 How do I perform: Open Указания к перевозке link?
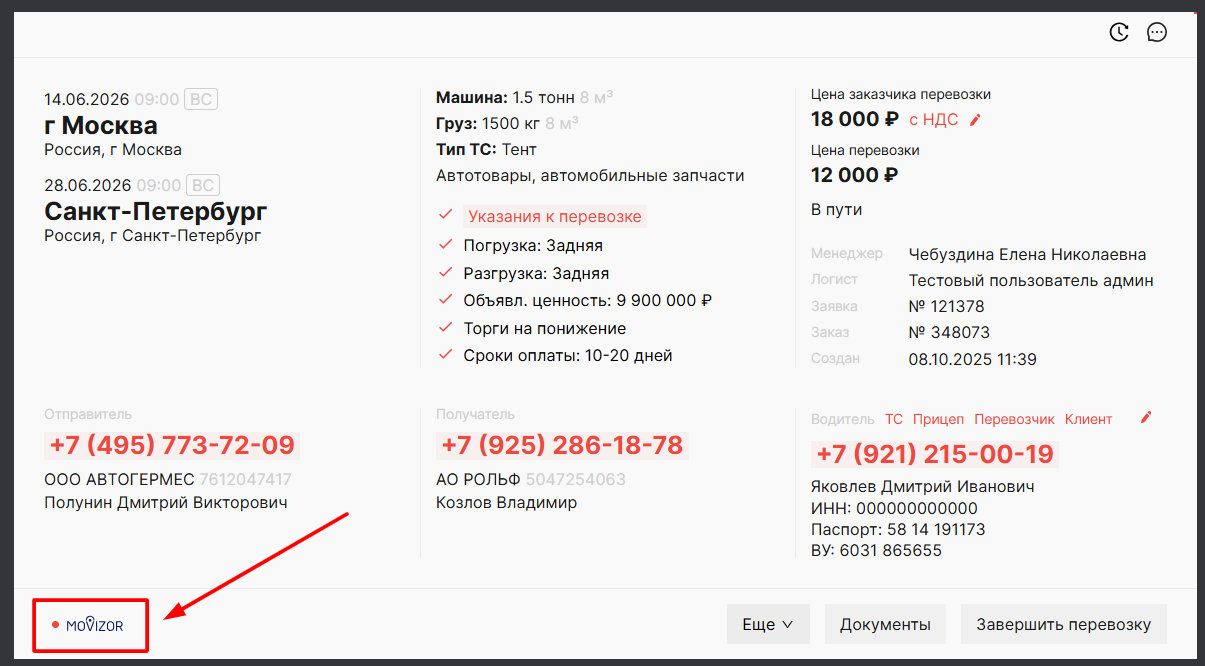[x=555, y=217]
